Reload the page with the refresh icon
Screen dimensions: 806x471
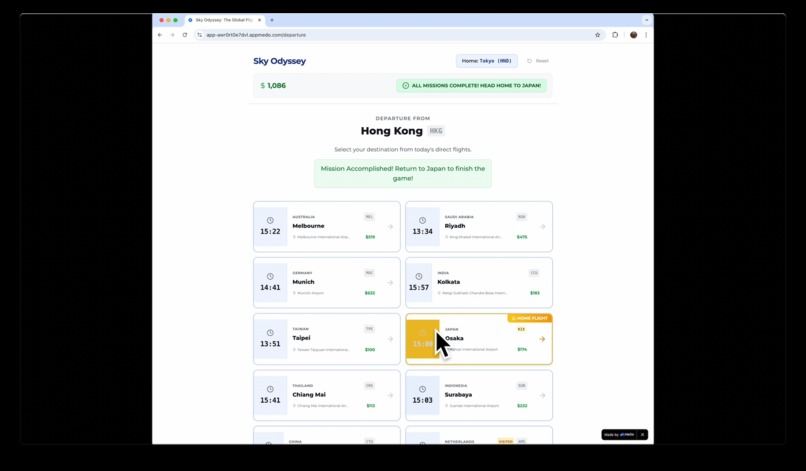(x=185, y=35)
